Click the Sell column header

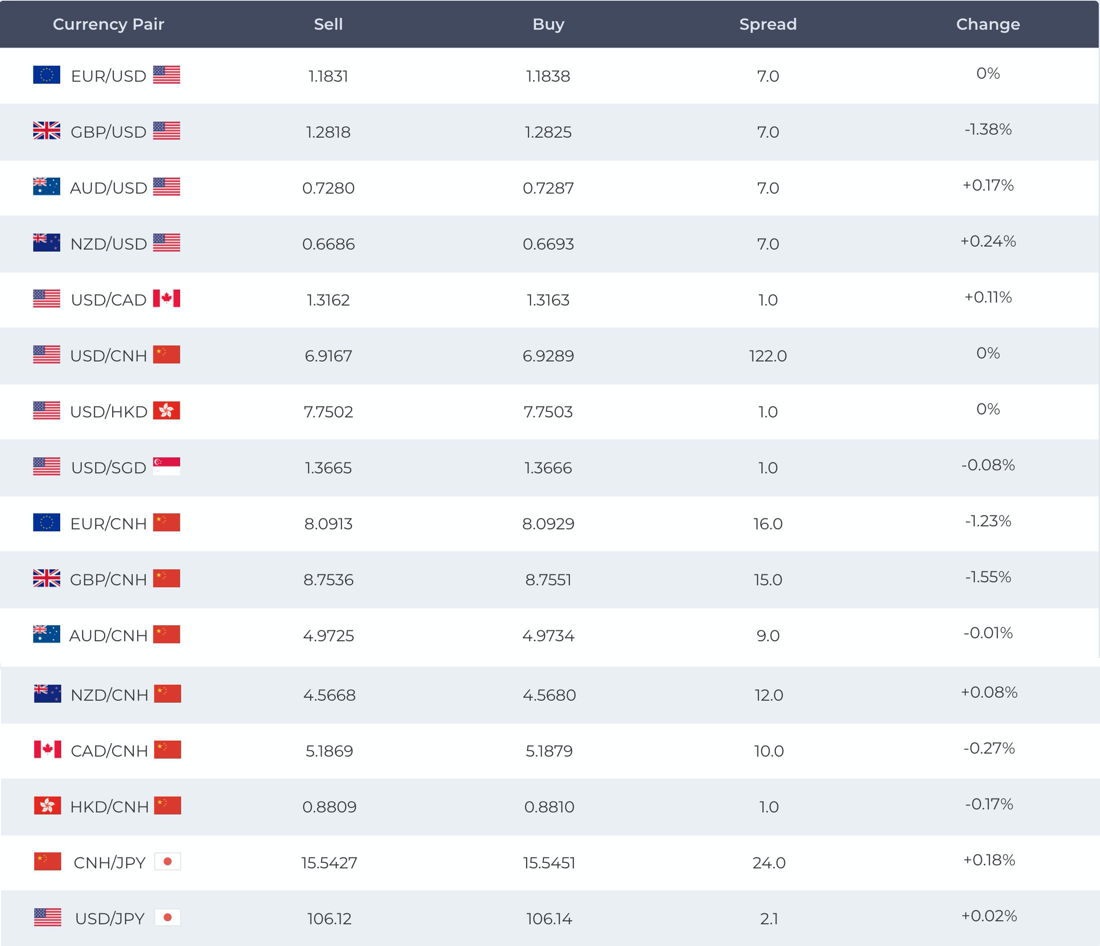coord(328,24)
